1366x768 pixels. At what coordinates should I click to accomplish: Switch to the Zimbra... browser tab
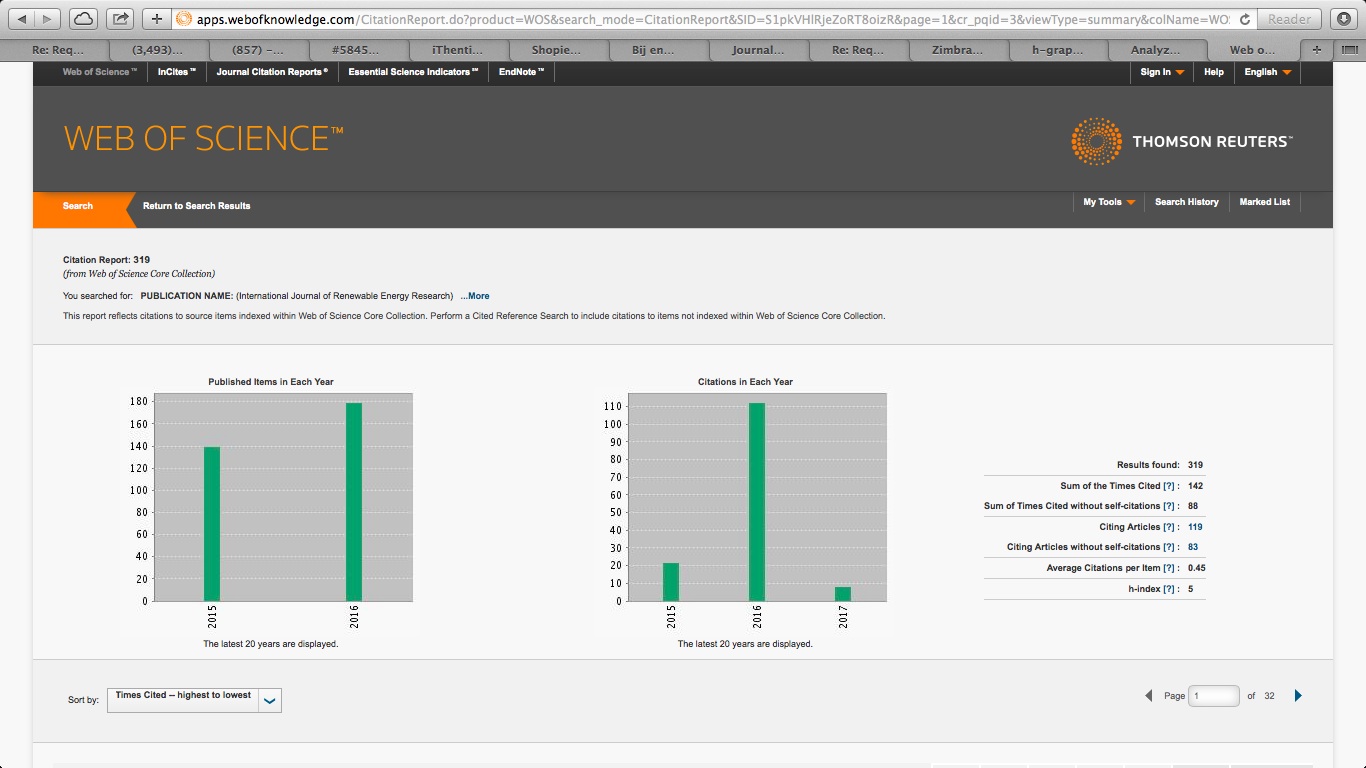957,49
